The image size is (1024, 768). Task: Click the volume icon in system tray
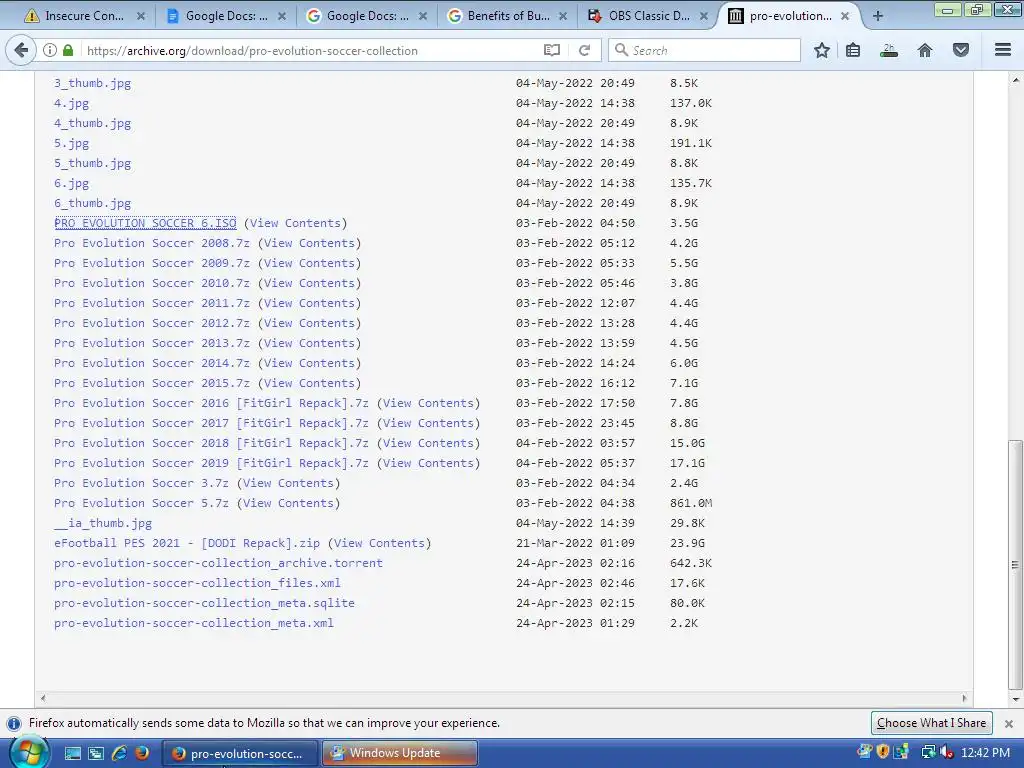(946, 752)
